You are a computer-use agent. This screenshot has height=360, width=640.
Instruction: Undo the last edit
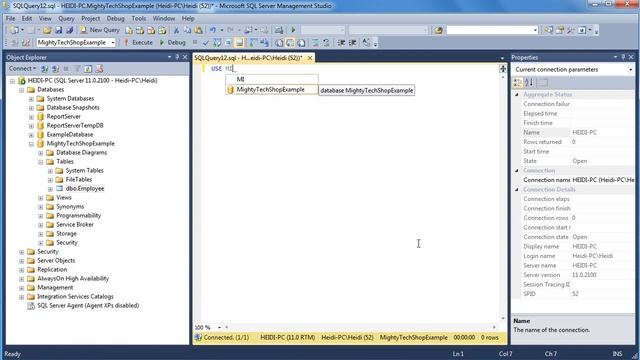coord(213,30)
